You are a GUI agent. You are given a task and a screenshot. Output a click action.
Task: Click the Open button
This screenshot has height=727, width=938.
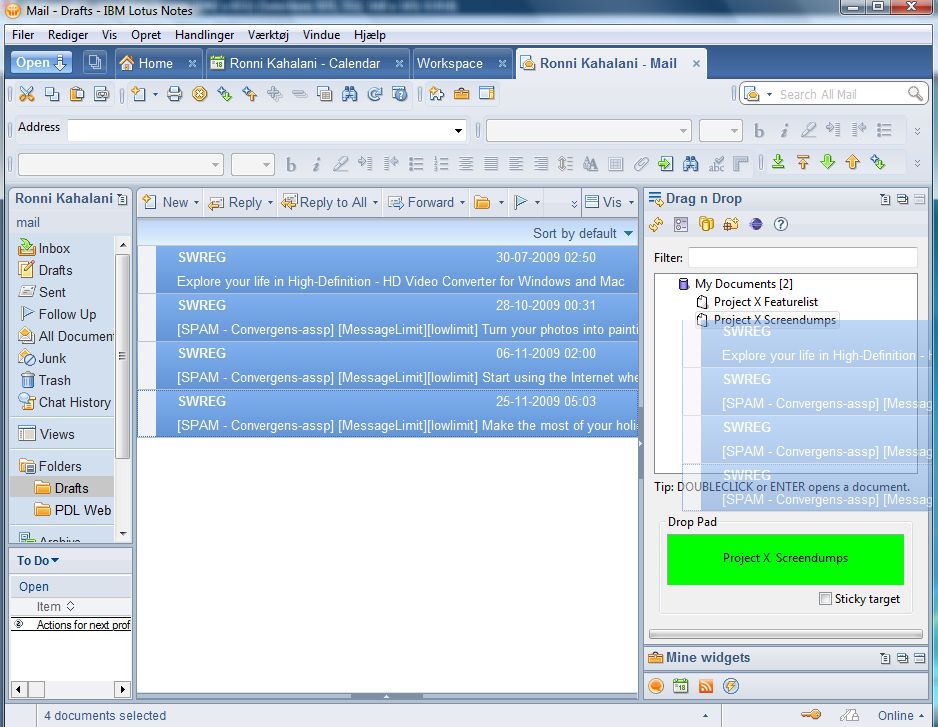coord(41,62)
